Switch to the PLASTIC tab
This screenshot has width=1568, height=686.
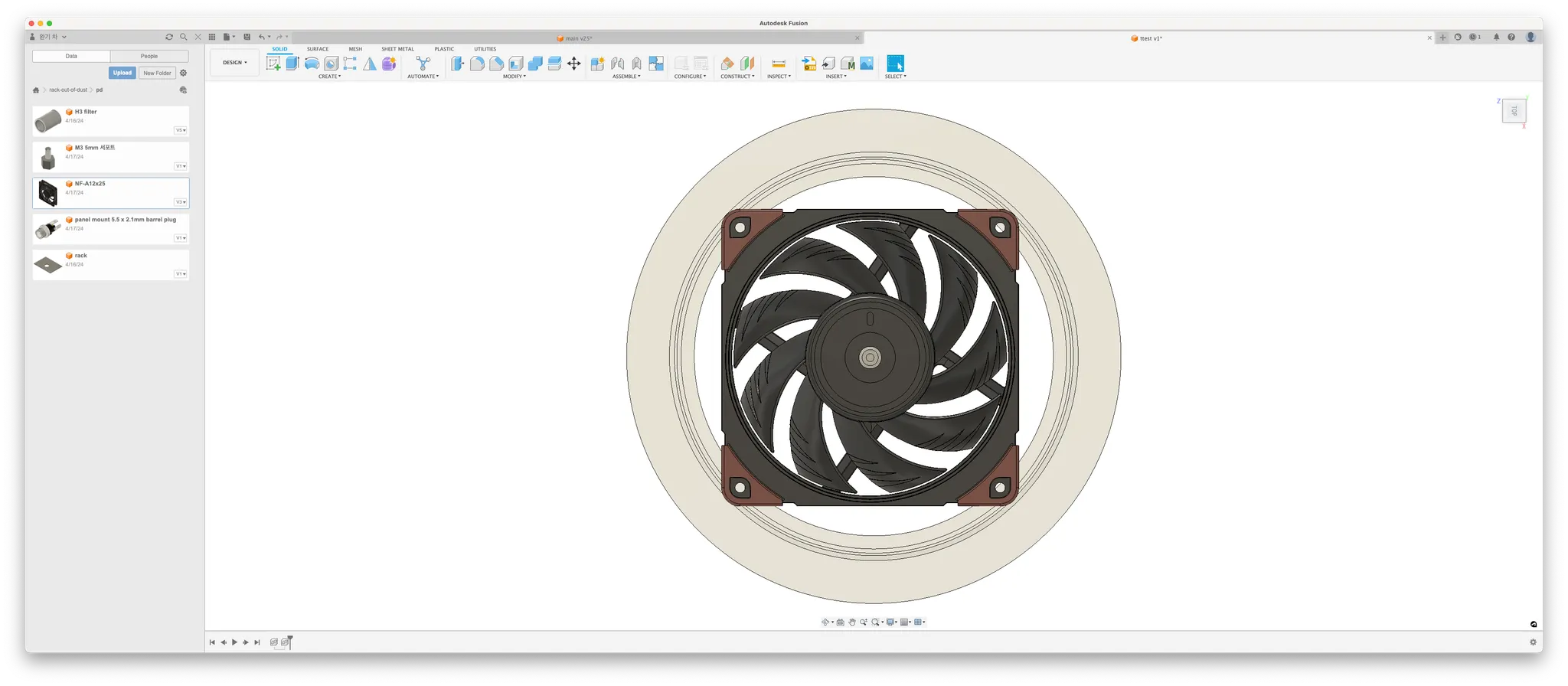(x=444, y=49)
